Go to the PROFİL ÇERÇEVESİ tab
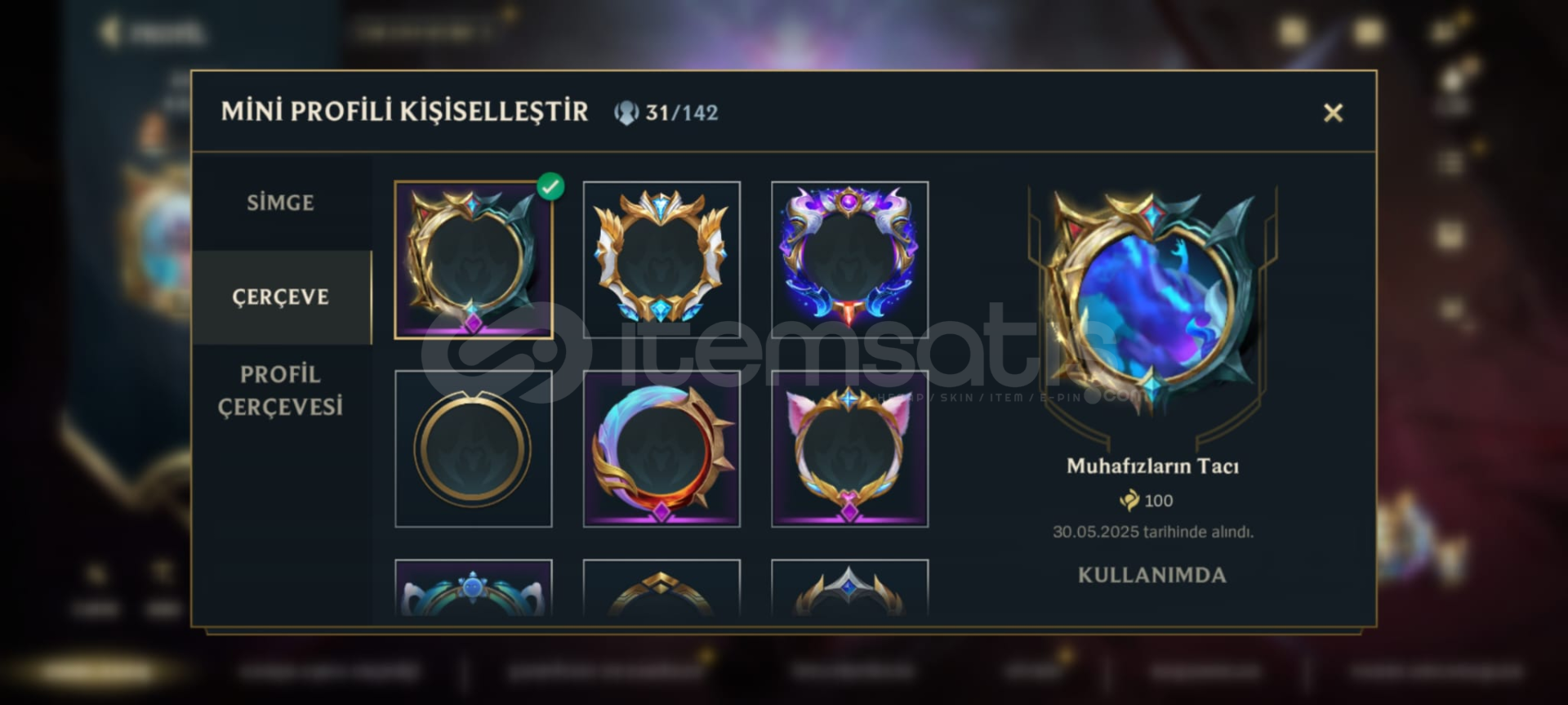This screenshot has height=705, width=1568. tap(280, 390)
